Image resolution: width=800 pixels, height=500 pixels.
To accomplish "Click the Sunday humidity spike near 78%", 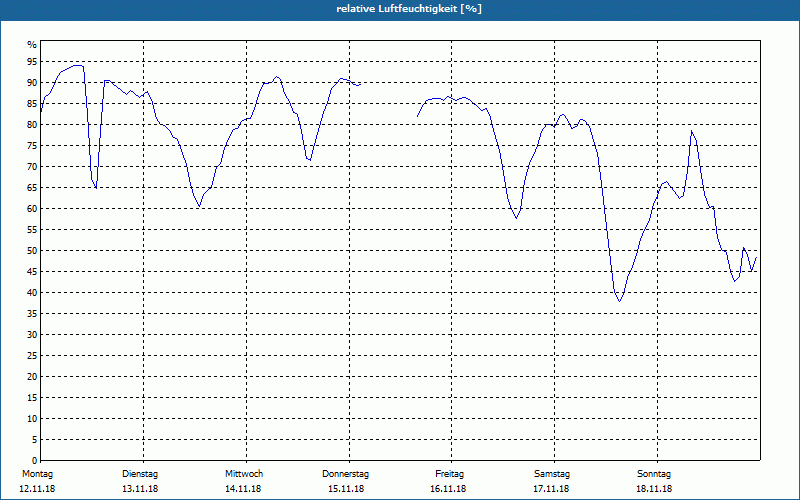I will [x=692, y=131].
